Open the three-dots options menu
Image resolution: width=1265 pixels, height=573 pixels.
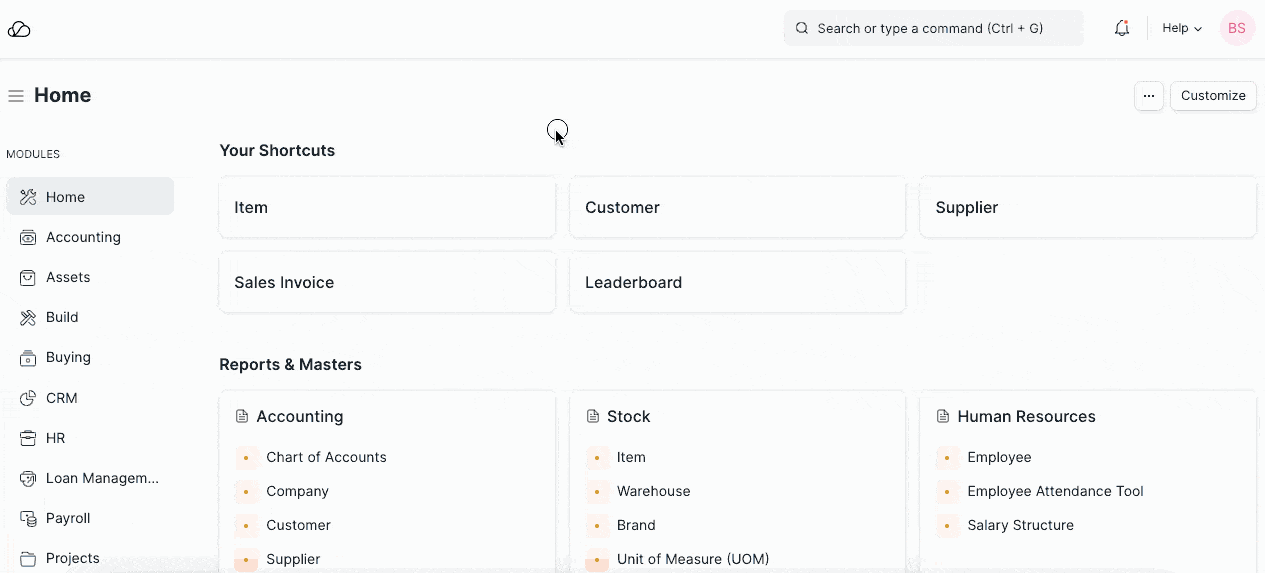click(1149, 96)
